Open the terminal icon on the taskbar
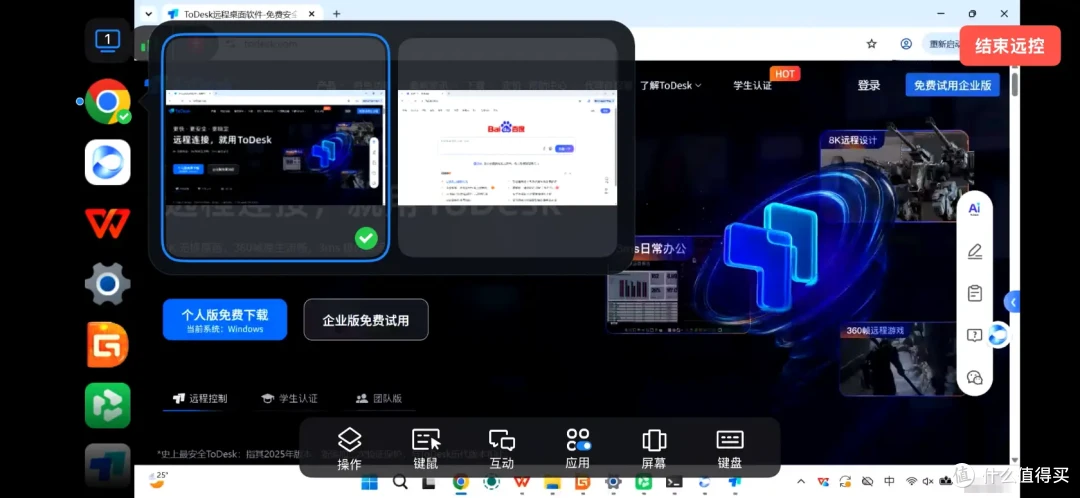 click(x=674, y=483)
